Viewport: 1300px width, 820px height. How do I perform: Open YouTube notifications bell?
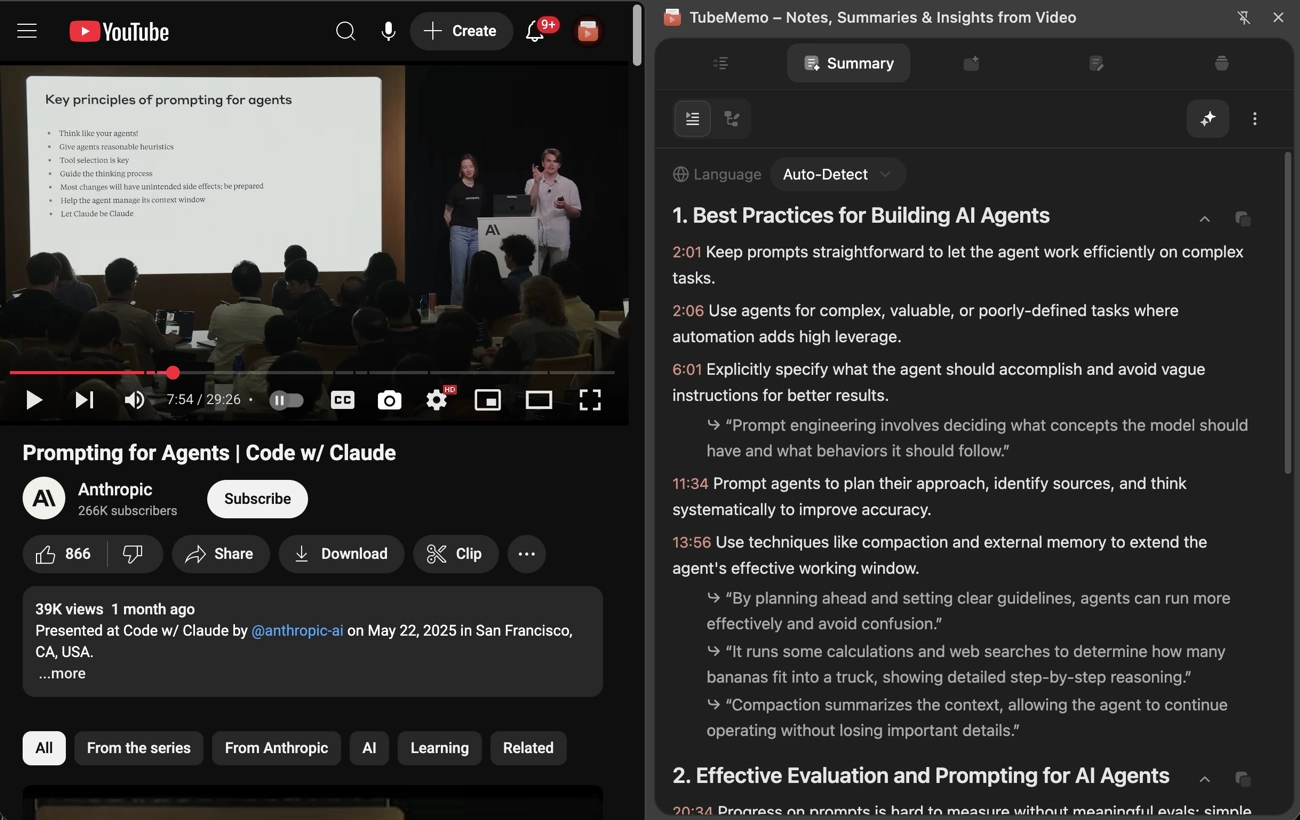535,32
